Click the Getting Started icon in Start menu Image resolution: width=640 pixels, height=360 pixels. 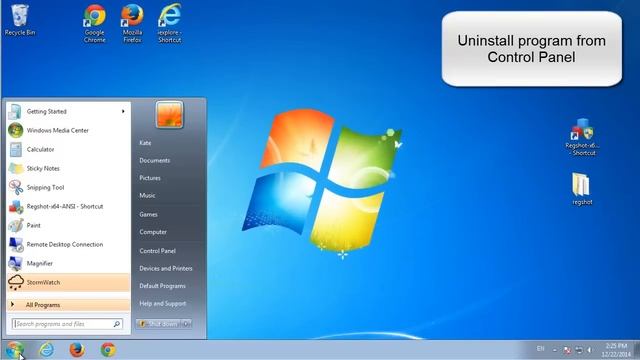point(16,111)
